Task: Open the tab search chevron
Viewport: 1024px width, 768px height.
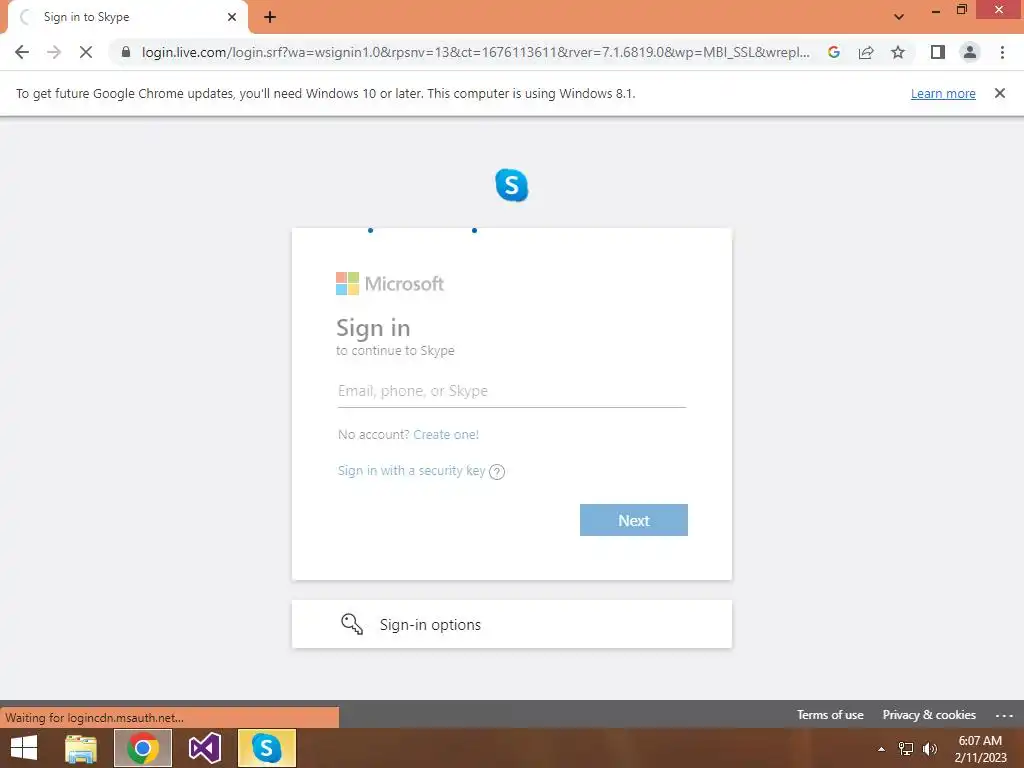Action: click(x=899, y=17)
